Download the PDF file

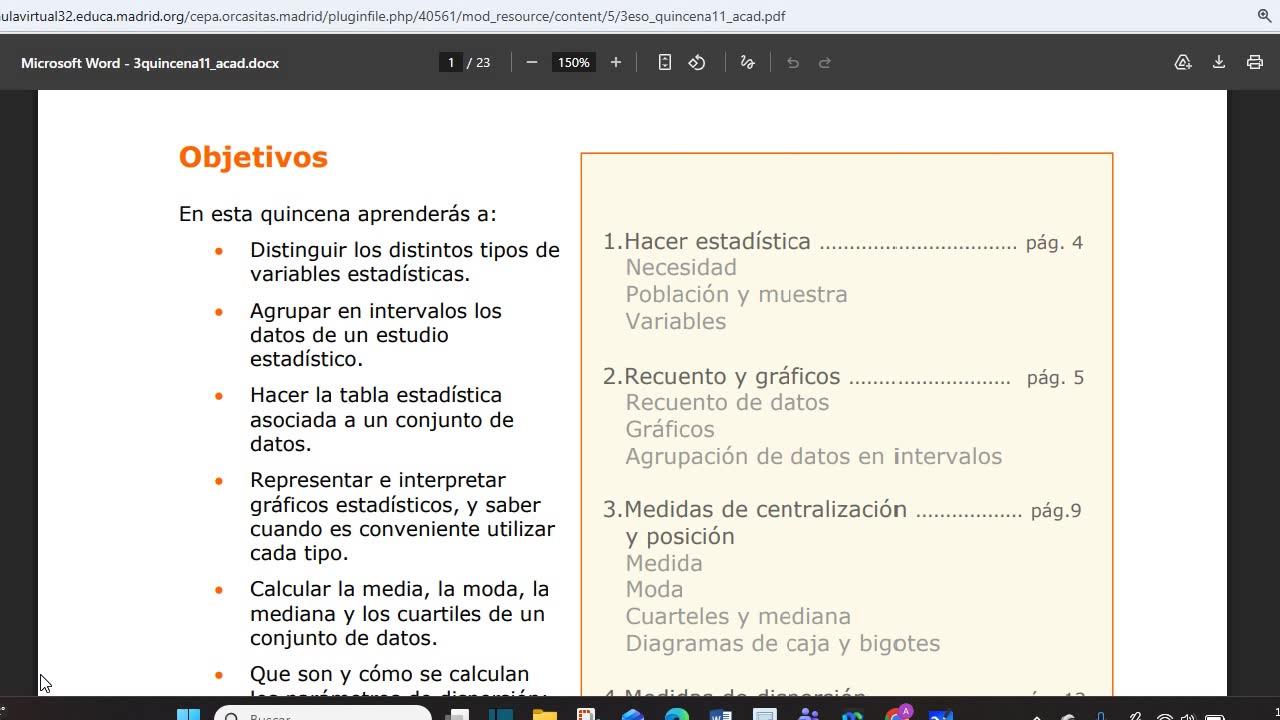1219,62
